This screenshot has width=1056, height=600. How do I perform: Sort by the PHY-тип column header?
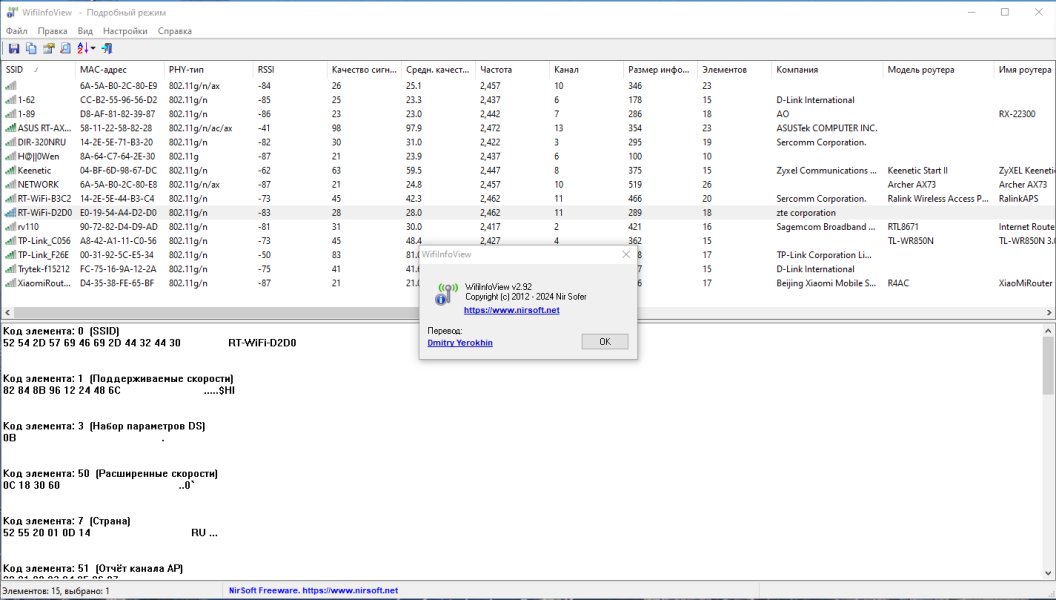click(208, 69)
